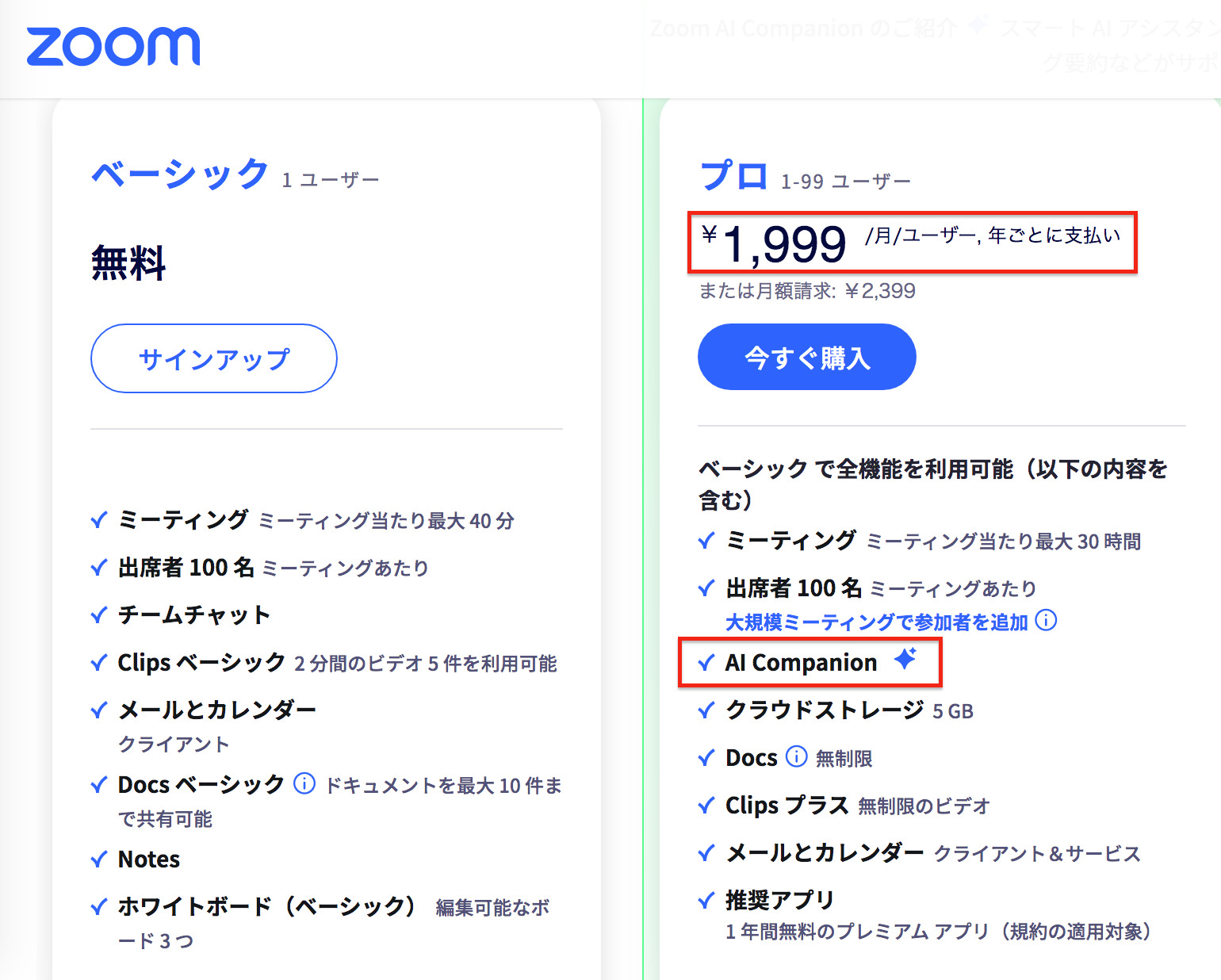Image resolution: width=1221 pixels, height=980 pixels.
Task: Click the checkmark next to Clips プラス
Action: (706, 806)
